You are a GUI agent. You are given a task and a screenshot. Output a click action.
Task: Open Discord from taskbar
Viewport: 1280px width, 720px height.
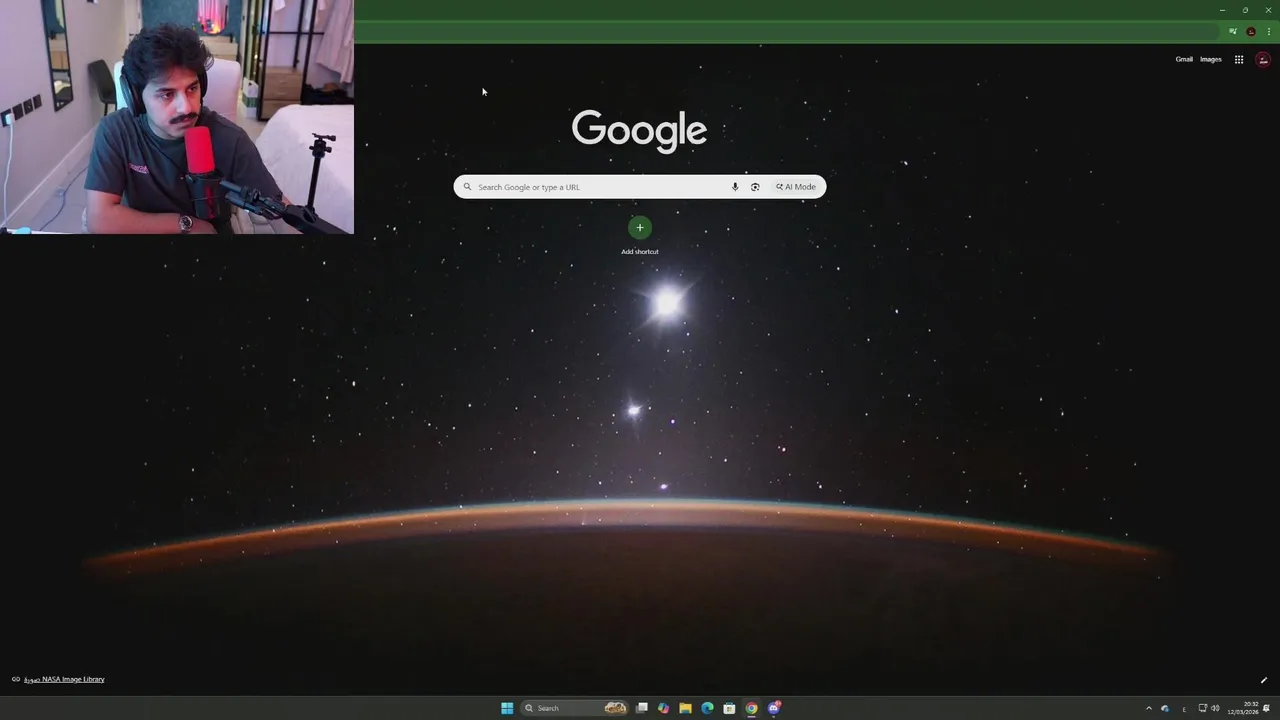pyautogui.click(x=774, y=708)
